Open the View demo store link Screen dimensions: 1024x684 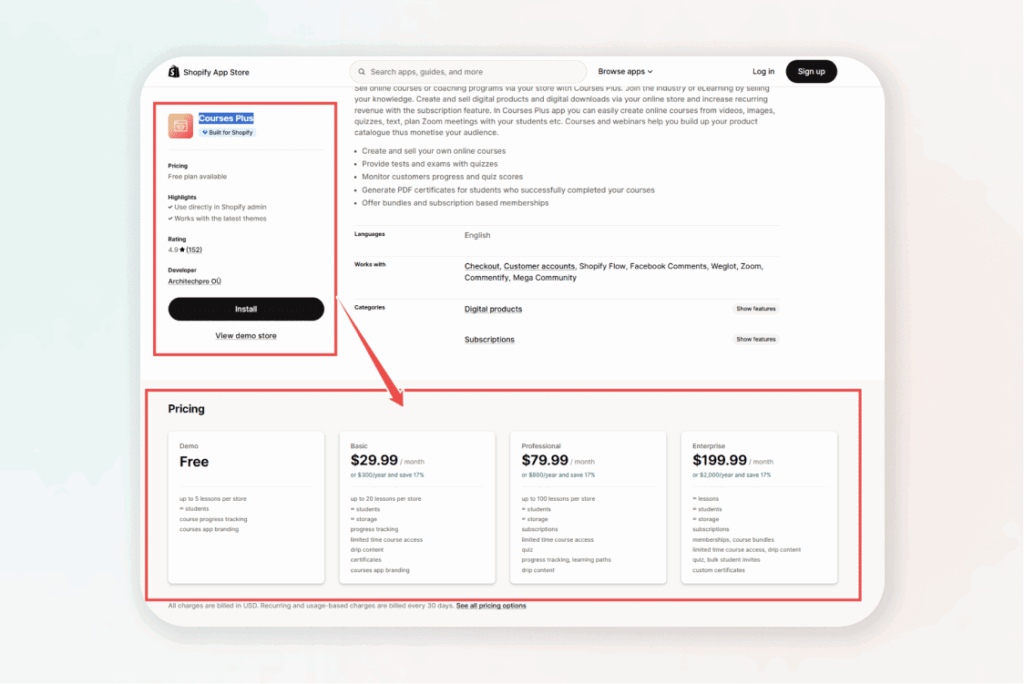[245, 335]
